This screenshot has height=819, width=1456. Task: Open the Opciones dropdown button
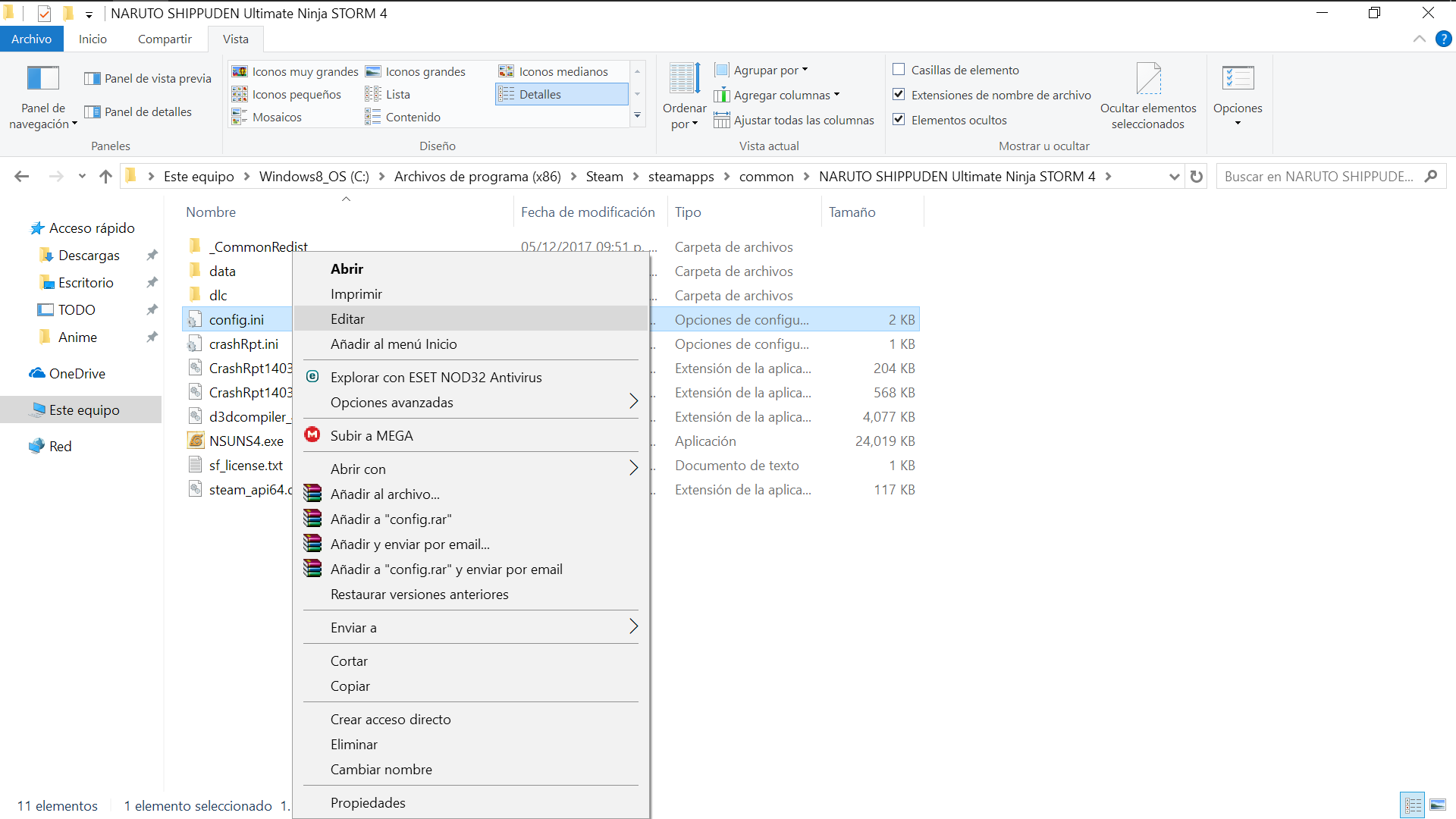(x=1238, y=96)
